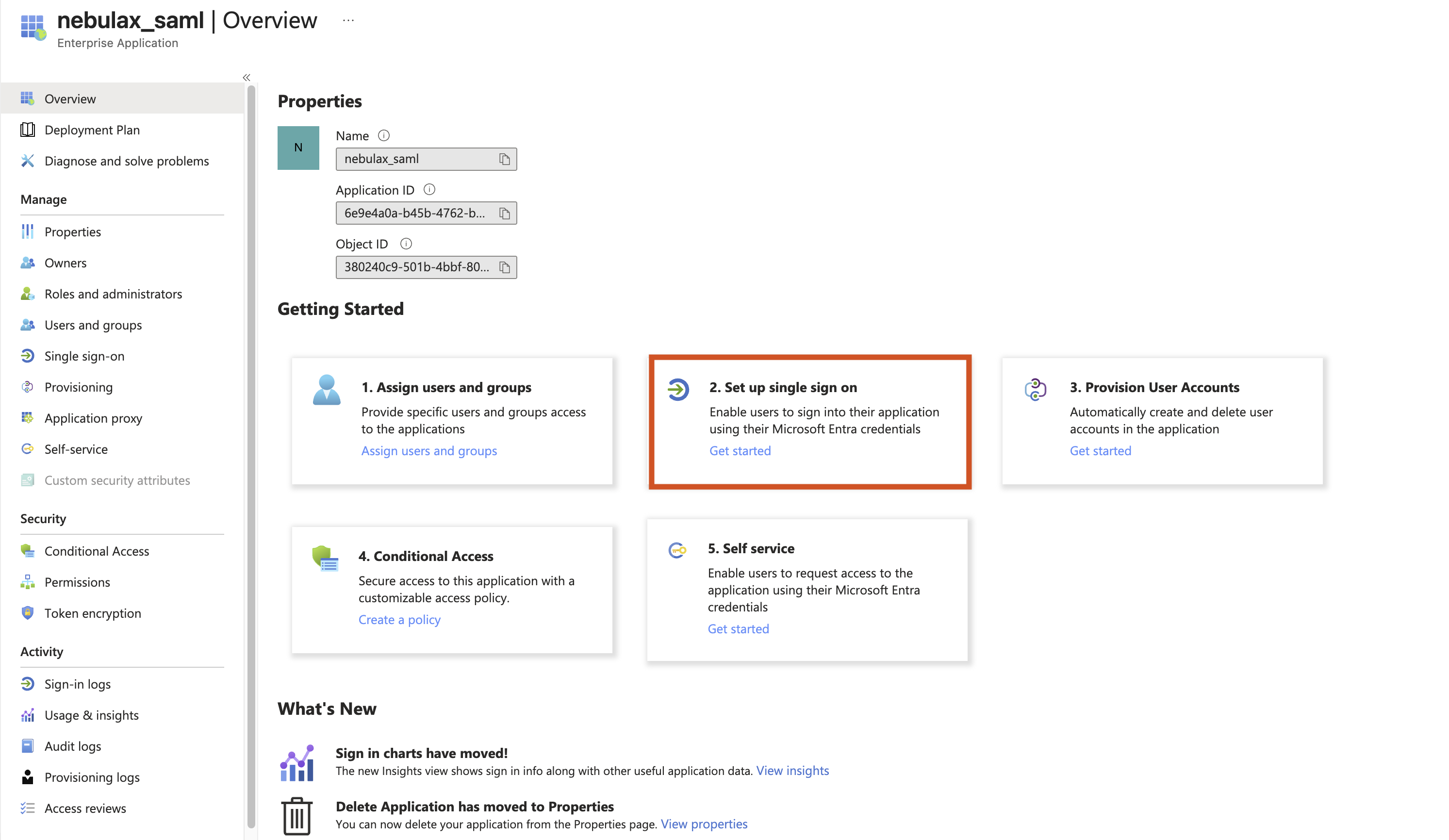Click the Object ID text field
The image size is (1449, 840).
click(x=426, y=267)
